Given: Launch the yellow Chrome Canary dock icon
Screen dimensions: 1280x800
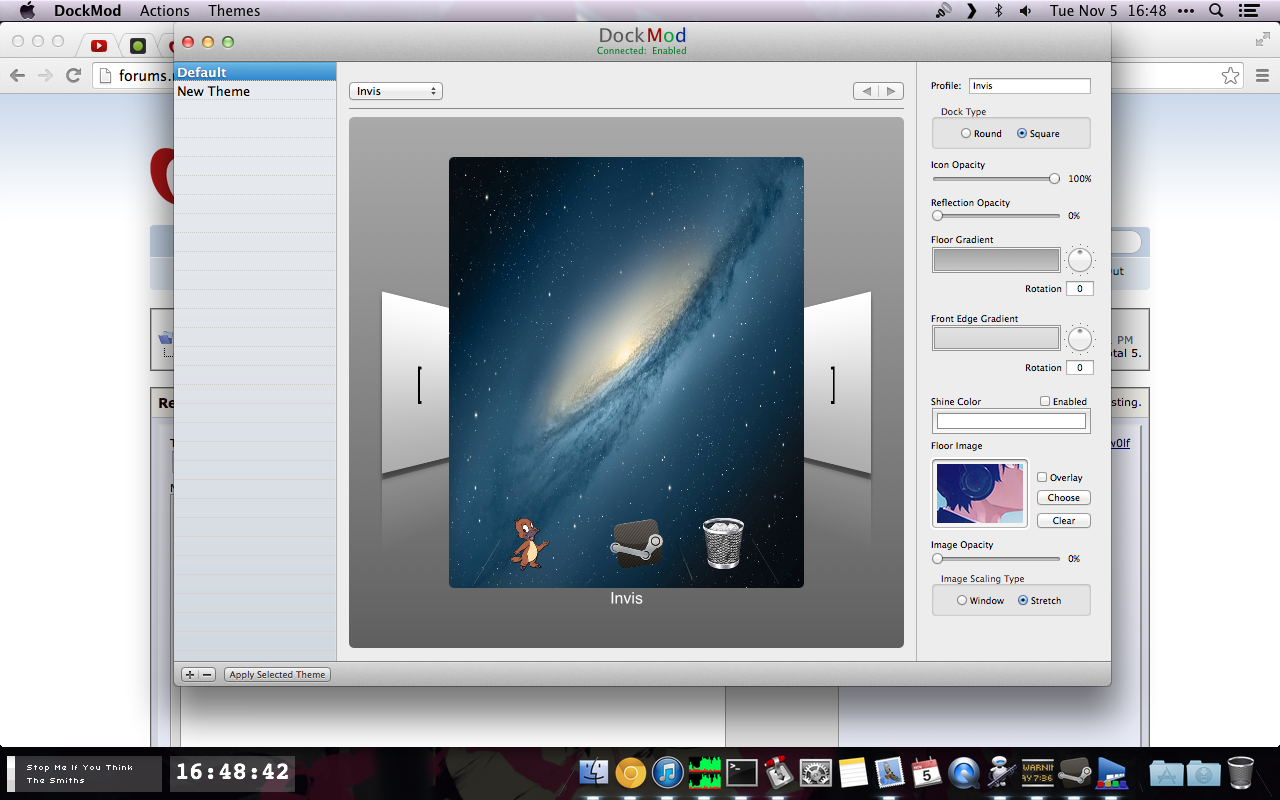Looking at the screenshot, I should [630, 773].
